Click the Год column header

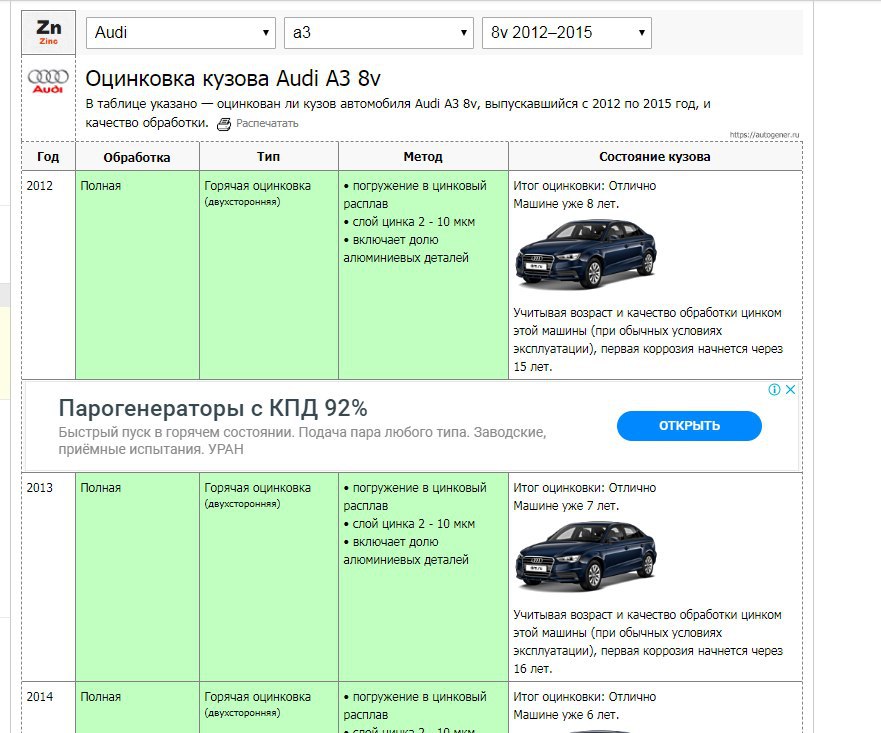[48, 157]
